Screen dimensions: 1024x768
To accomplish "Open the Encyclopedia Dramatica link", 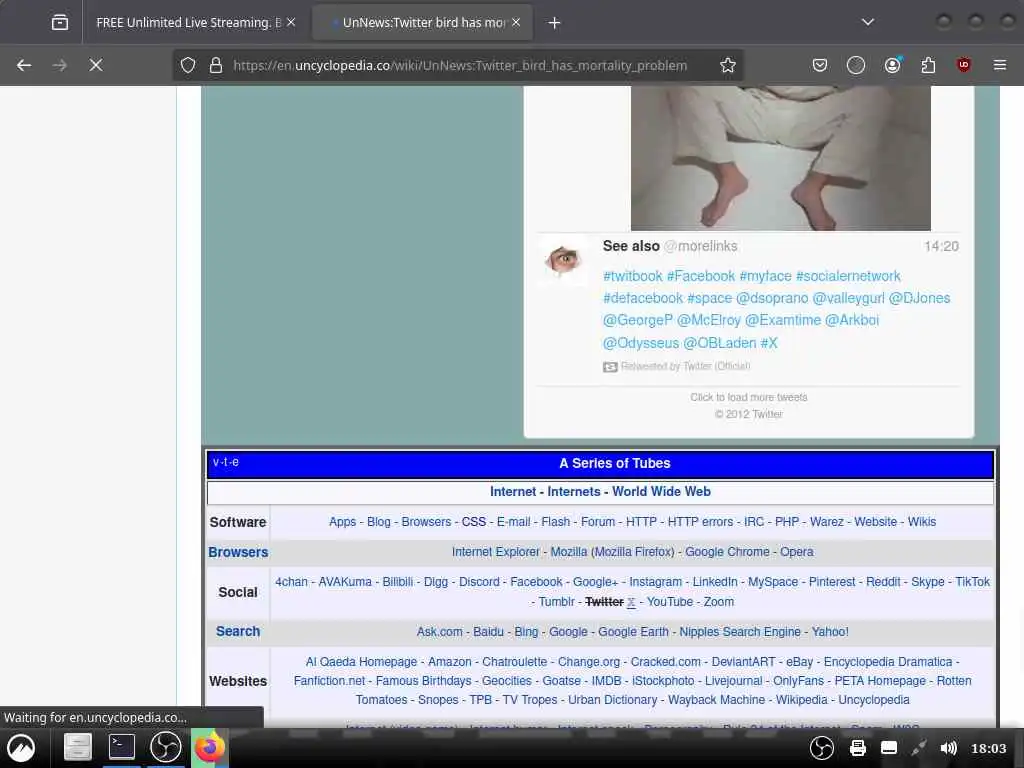I will 888,662.
